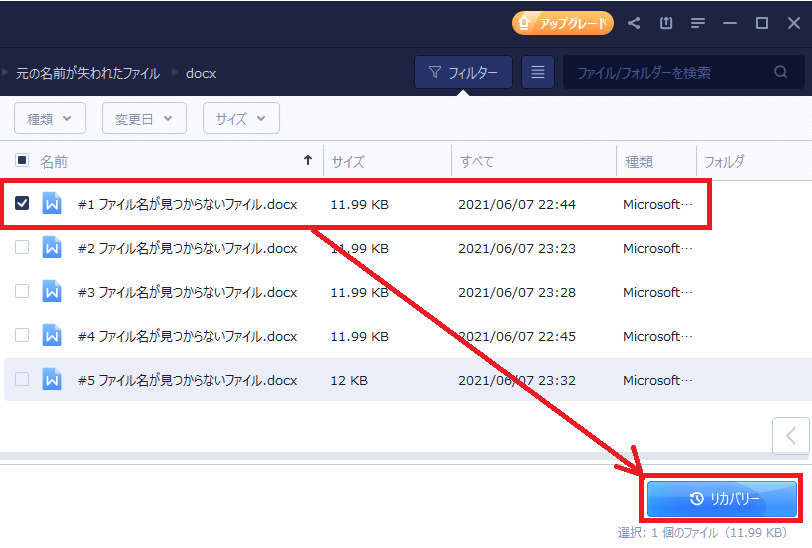Toggle the select-all checkbox in header
The height and width of the screenshot is (548, 812).
22,160
